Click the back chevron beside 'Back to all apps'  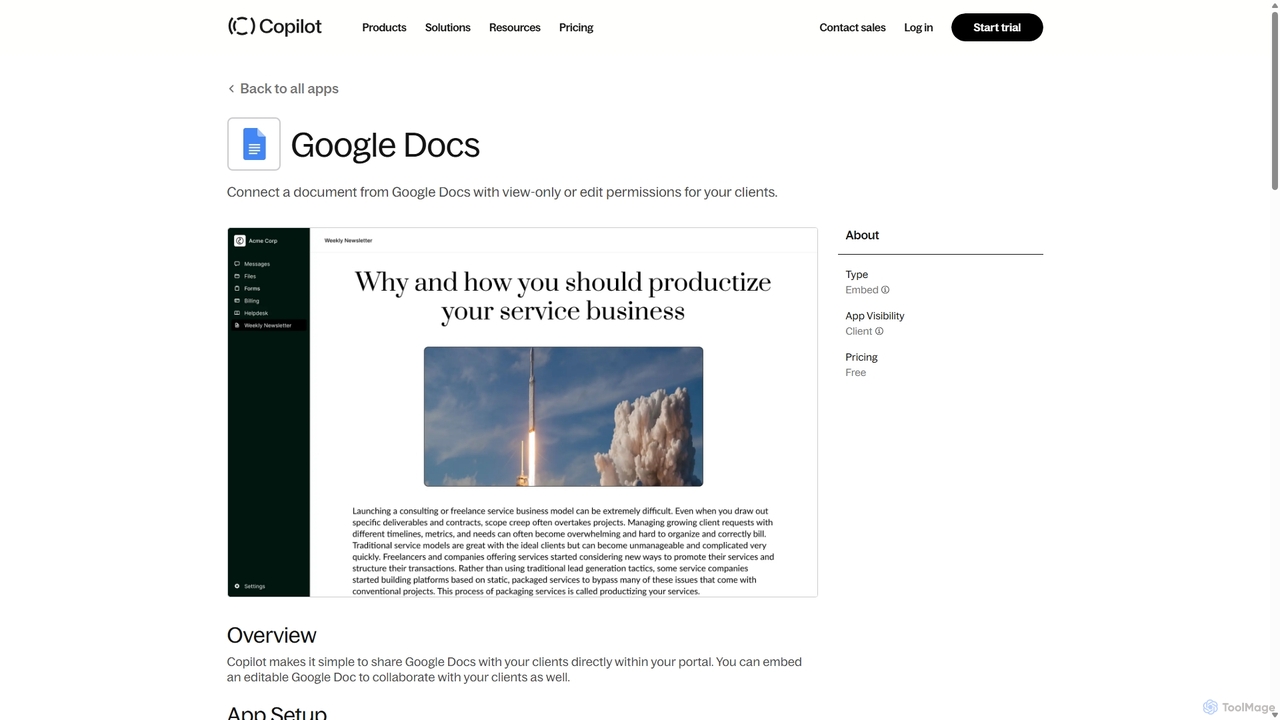[231, 89]
